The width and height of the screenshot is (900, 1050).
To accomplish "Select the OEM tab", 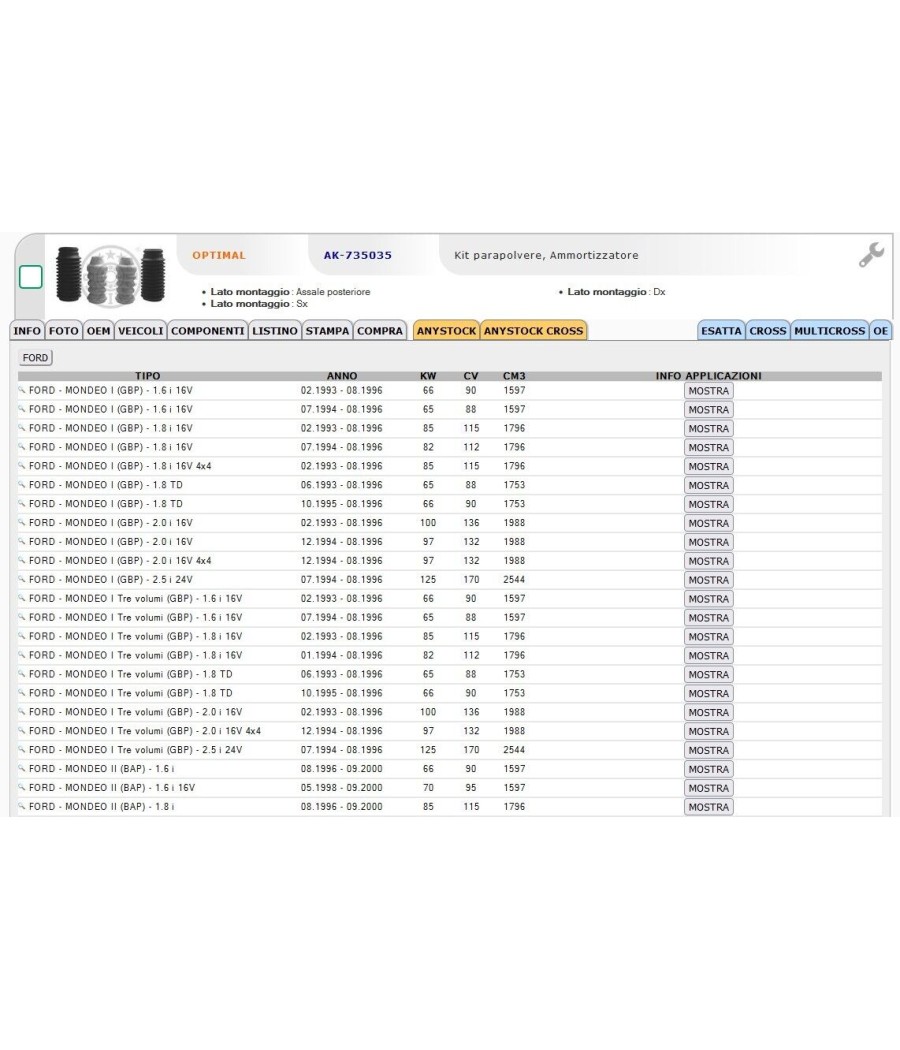I will tap(98, 331).
